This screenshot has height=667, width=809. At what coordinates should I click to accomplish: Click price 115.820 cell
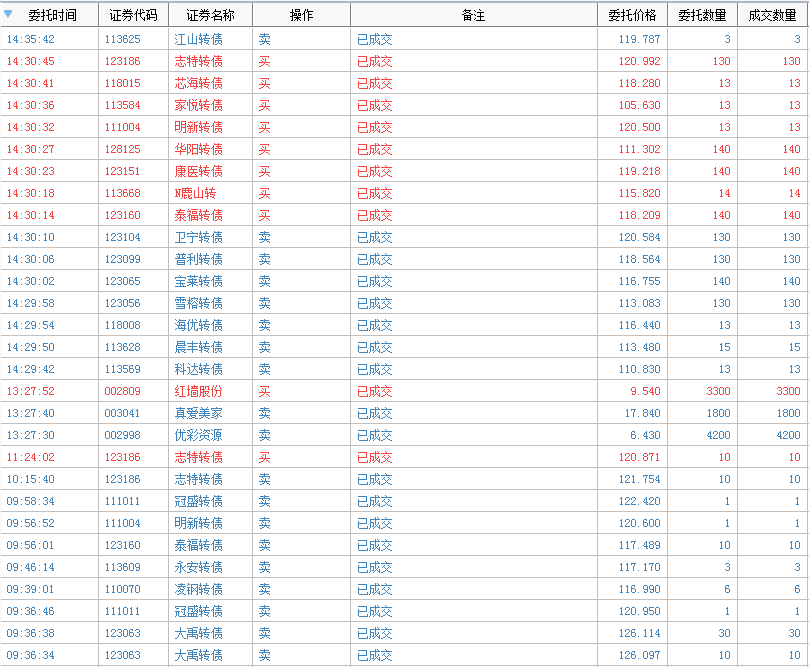[639, 193]
